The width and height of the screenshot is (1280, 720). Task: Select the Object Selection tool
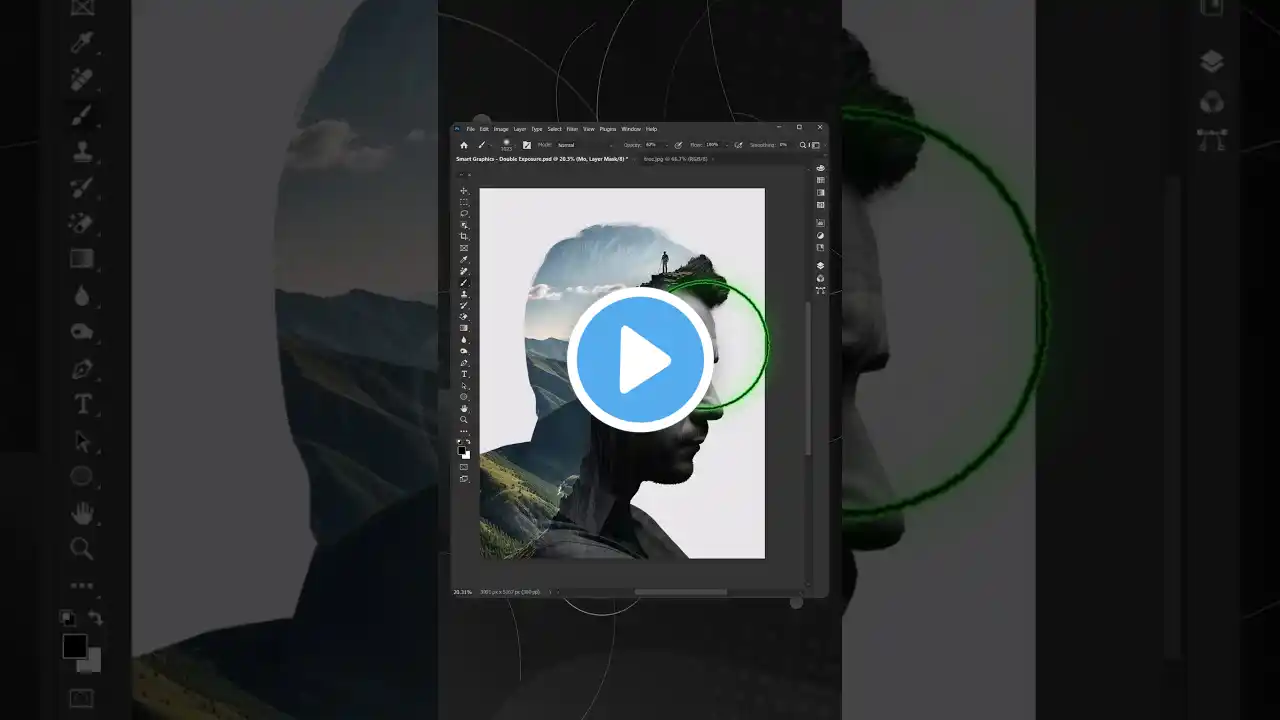coord(464,225)
